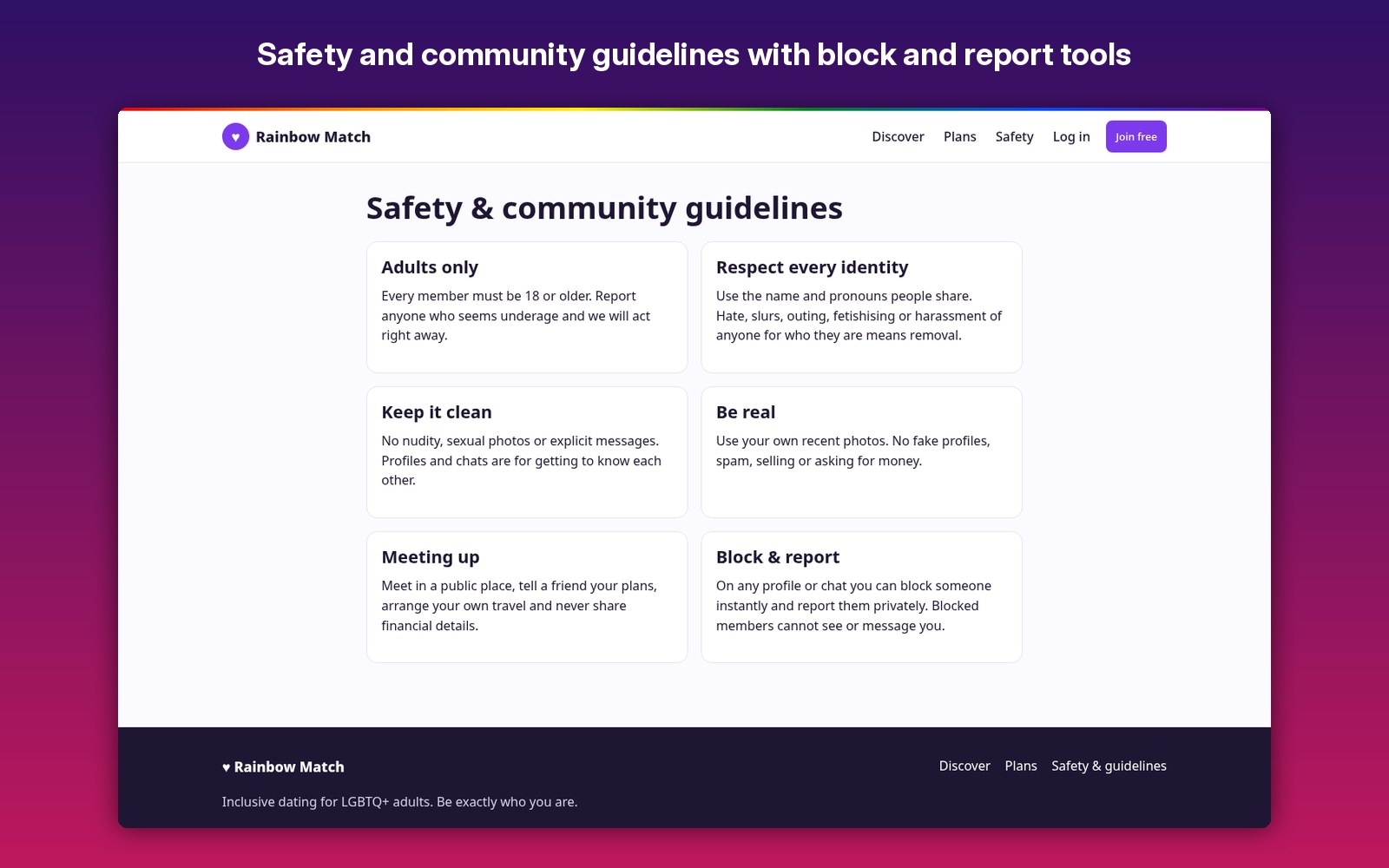Click the page title about block and report tools
This screenshot has height=868, width=1389.
coord(694,55)
